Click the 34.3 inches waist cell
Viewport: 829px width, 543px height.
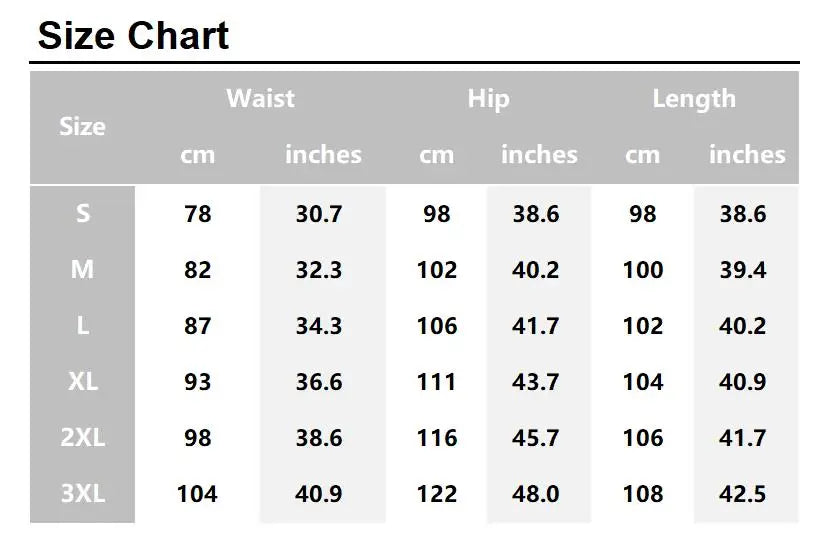click(x=320, y=326)
